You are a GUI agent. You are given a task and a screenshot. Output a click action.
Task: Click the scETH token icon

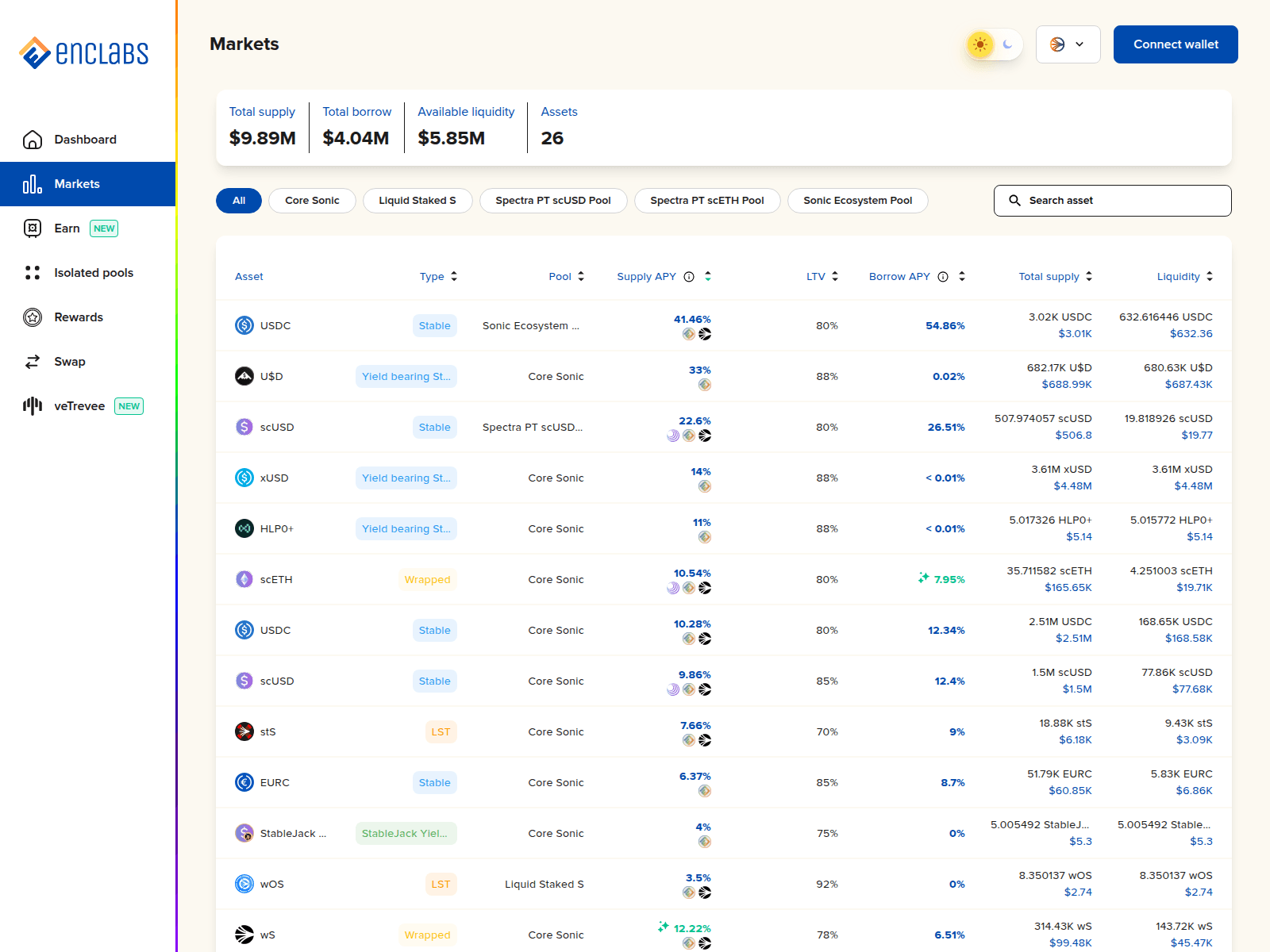[x=244, y=579]
